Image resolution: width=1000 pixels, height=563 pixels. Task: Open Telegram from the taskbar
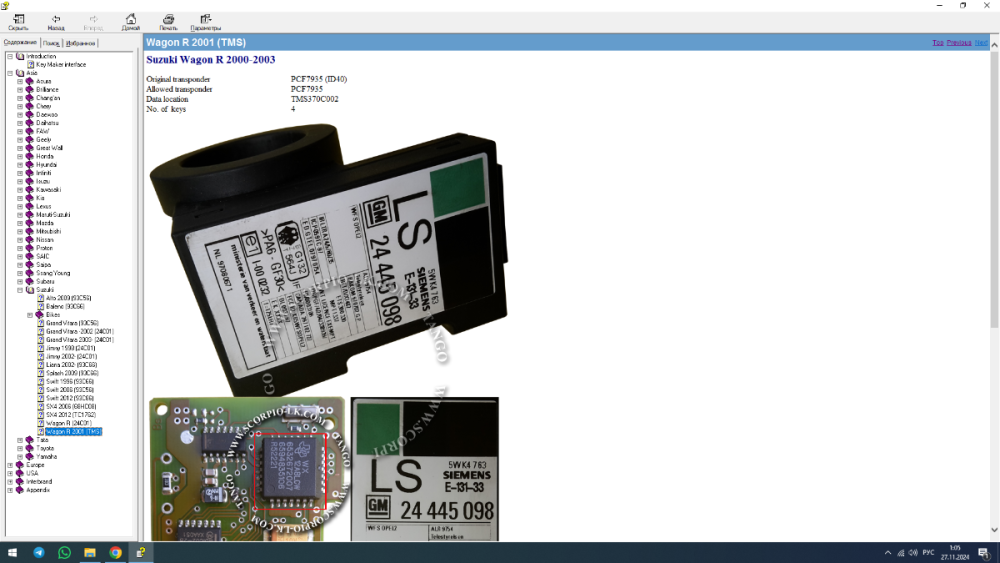click(39, 552)
